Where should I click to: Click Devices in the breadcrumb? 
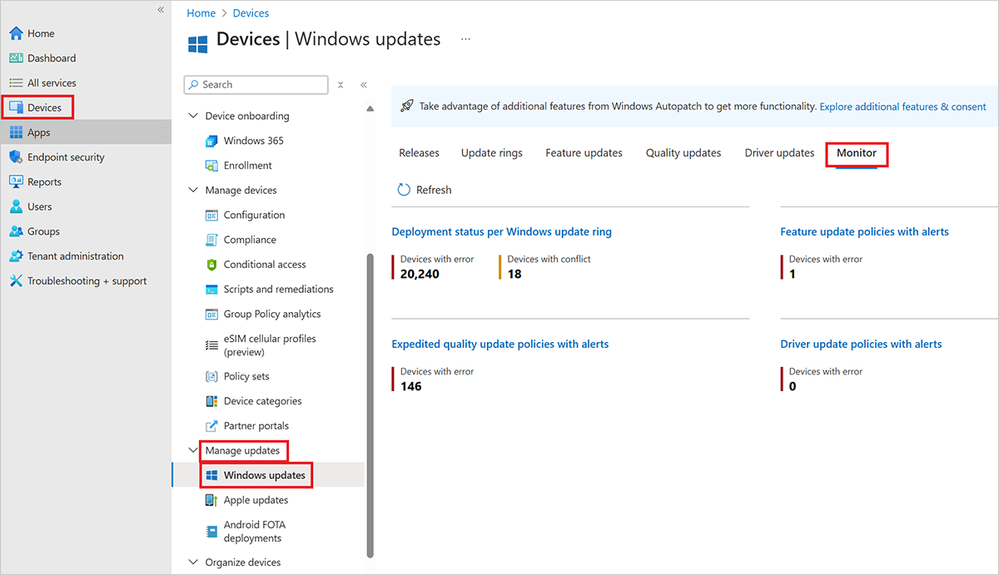[250, 13]
